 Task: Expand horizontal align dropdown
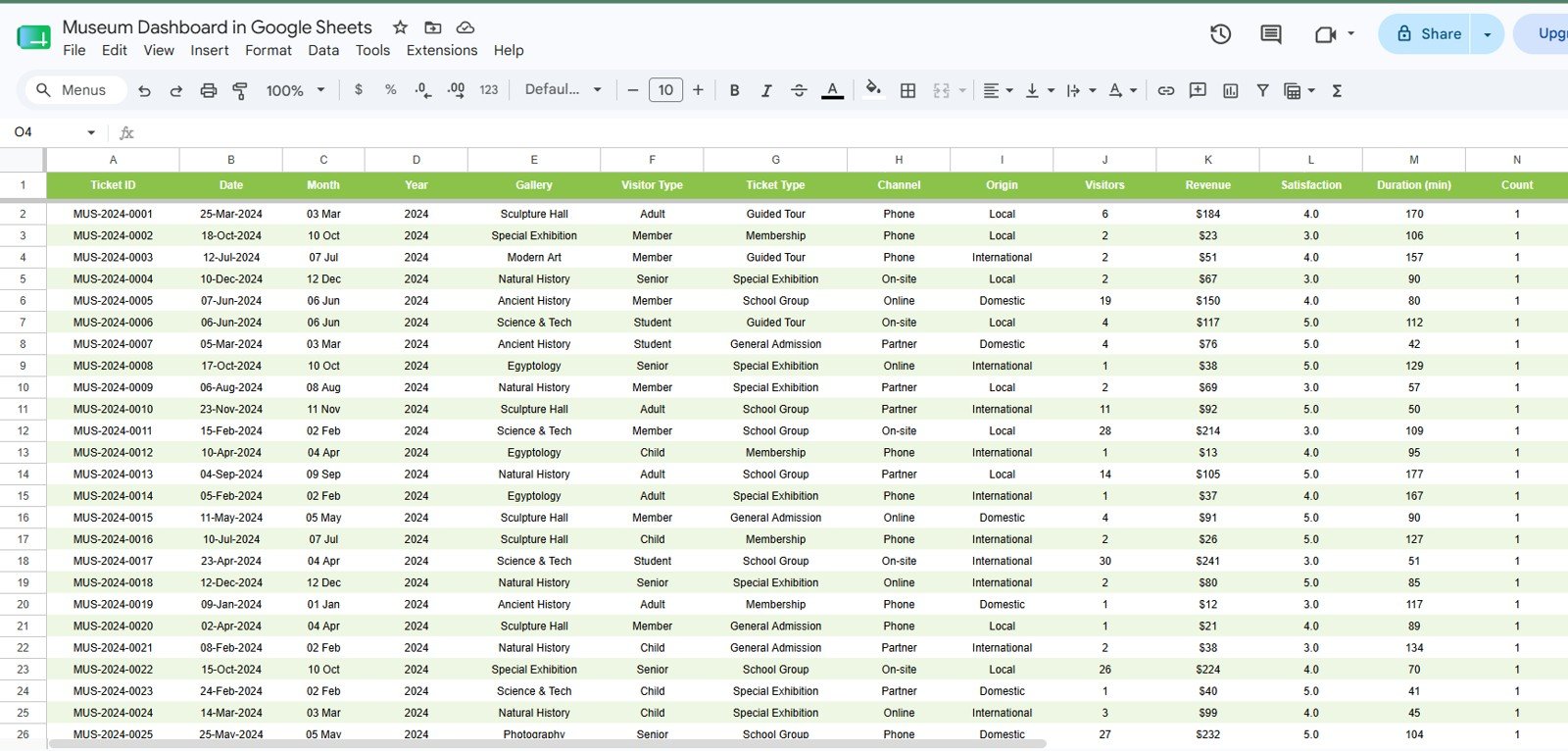point(1009,90)
